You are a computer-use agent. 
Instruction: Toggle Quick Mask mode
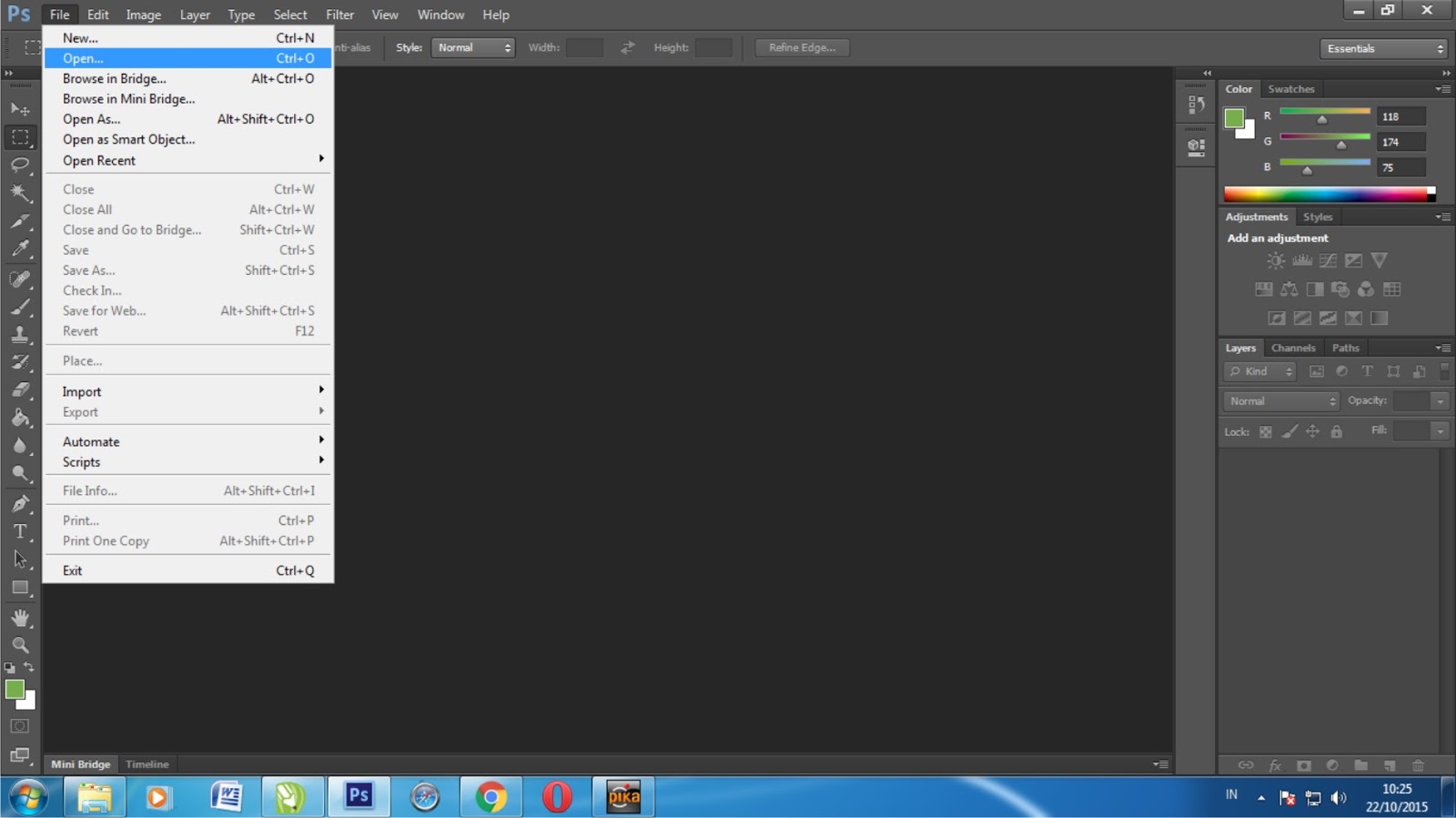[20, 726]
